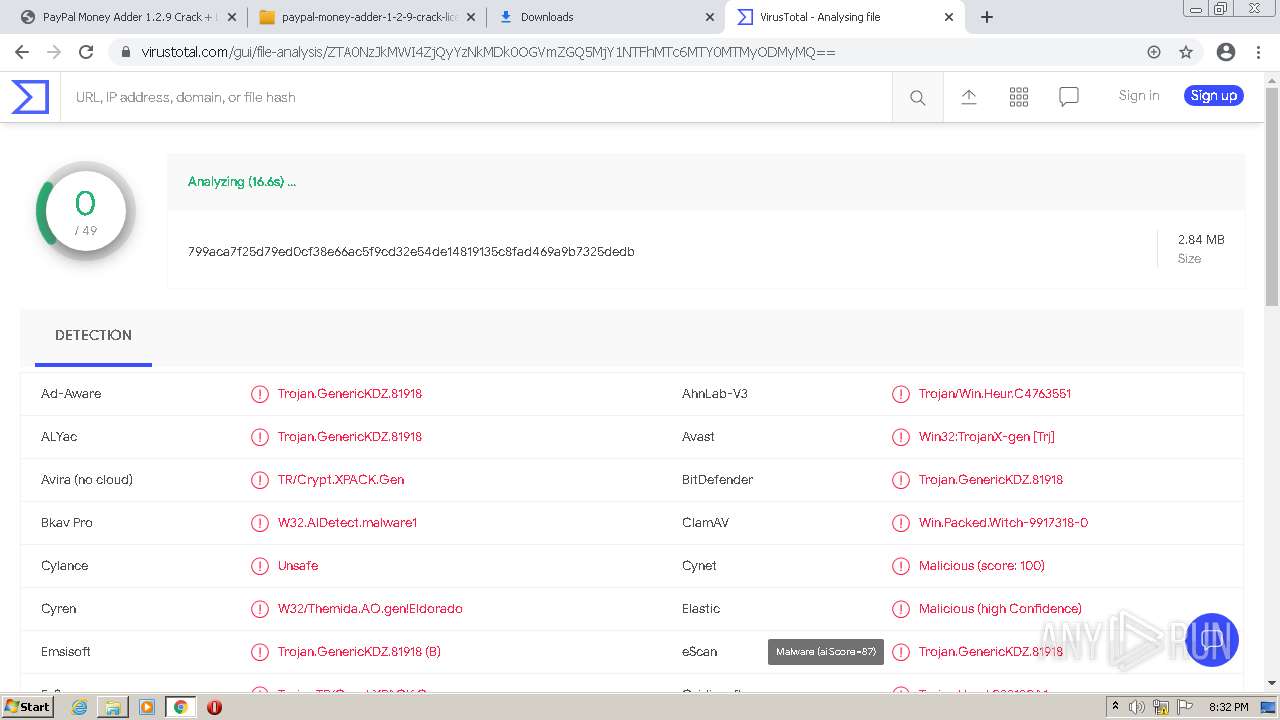Open a new browser tab
This screenshot has width=1280, height=720.
coord(987,17)
